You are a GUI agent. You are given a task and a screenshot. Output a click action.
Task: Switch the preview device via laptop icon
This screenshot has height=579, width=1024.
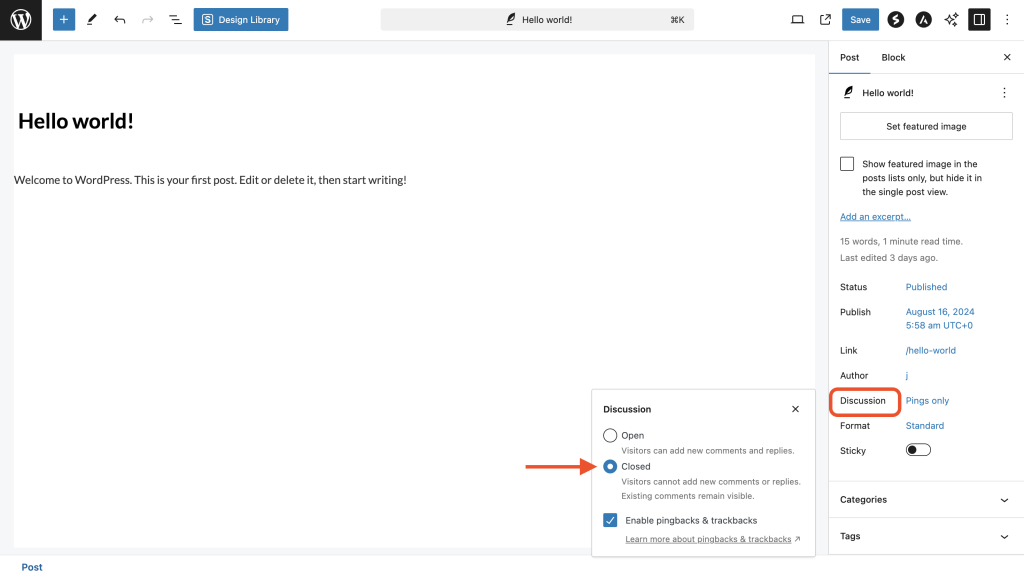pyautogui.click(x=797, y=20)
